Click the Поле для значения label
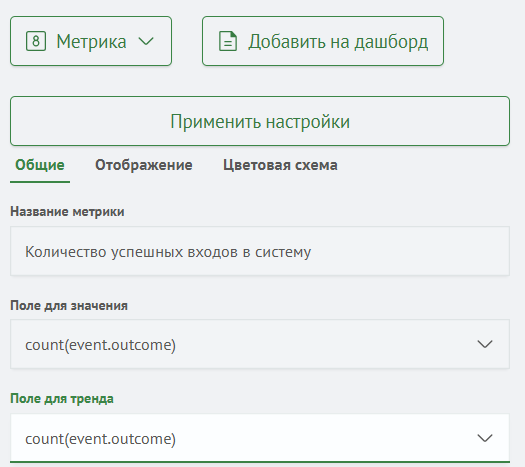525x467 pixels. click(x=69, y=306)
